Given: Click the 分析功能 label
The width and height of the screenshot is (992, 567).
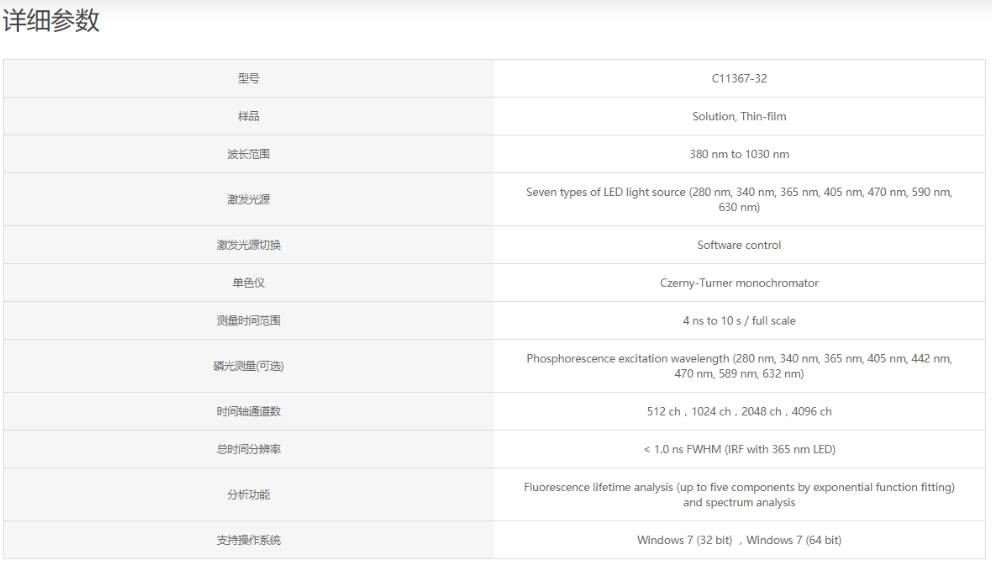Looking at the screenshot, I should coord(249,495).
